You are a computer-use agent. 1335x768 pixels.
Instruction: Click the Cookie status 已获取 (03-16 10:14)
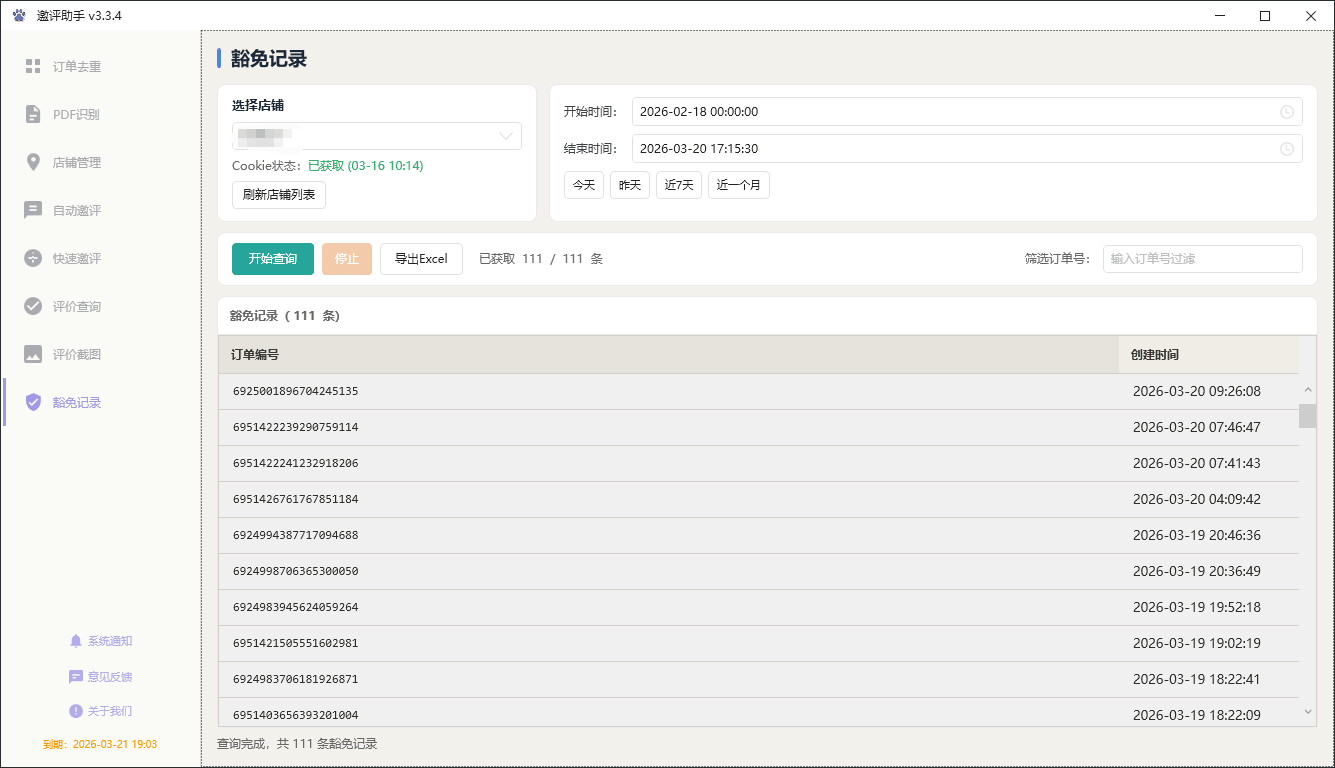click(x=365, y=166)
